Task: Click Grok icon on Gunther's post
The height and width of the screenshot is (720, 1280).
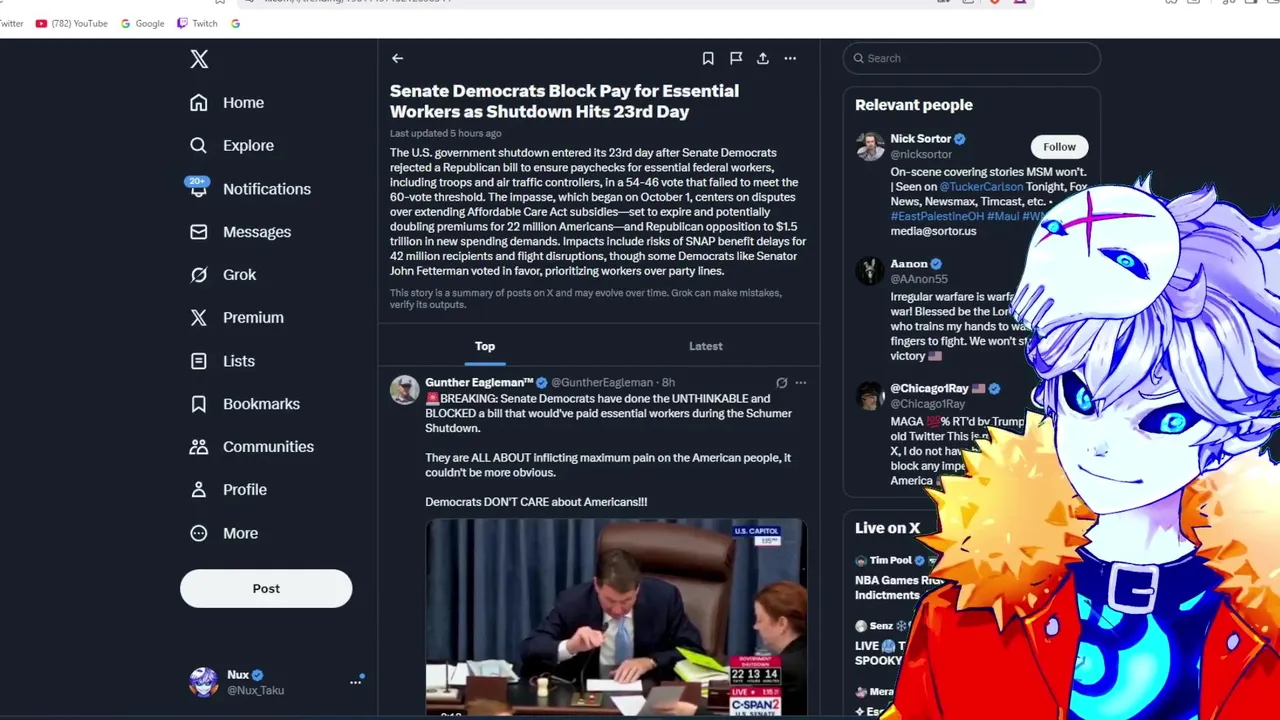Action: [x=782, y=382]
